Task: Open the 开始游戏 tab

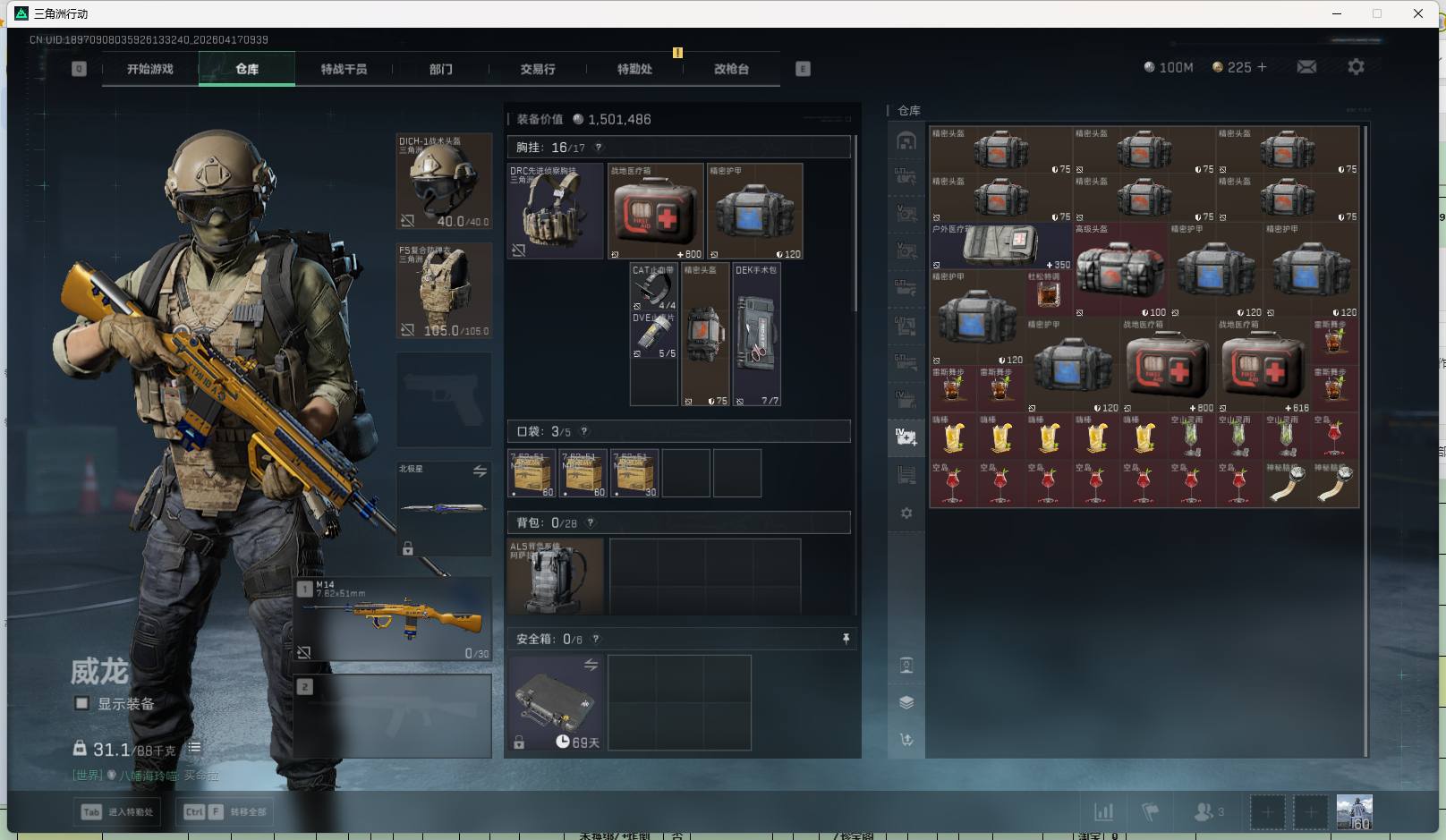Action: (150, 69)
